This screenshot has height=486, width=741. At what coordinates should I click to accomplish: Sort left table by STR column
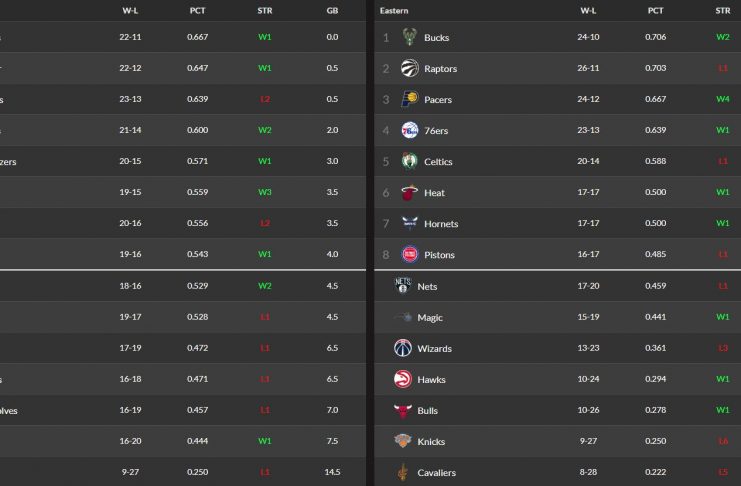[x=264, y=10]
